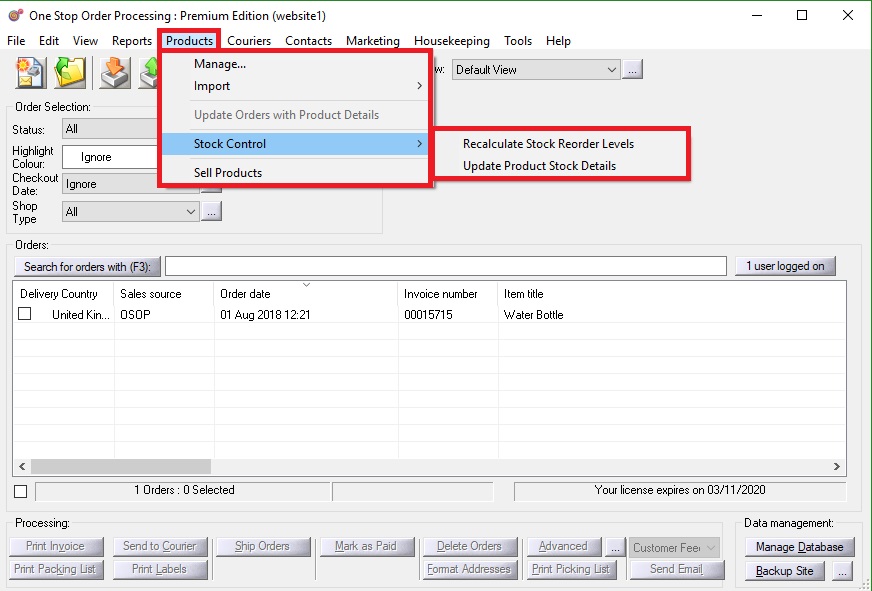Open the Contacts menu
872x591 pixels.
pyautogui.click(x=309, y=41)
